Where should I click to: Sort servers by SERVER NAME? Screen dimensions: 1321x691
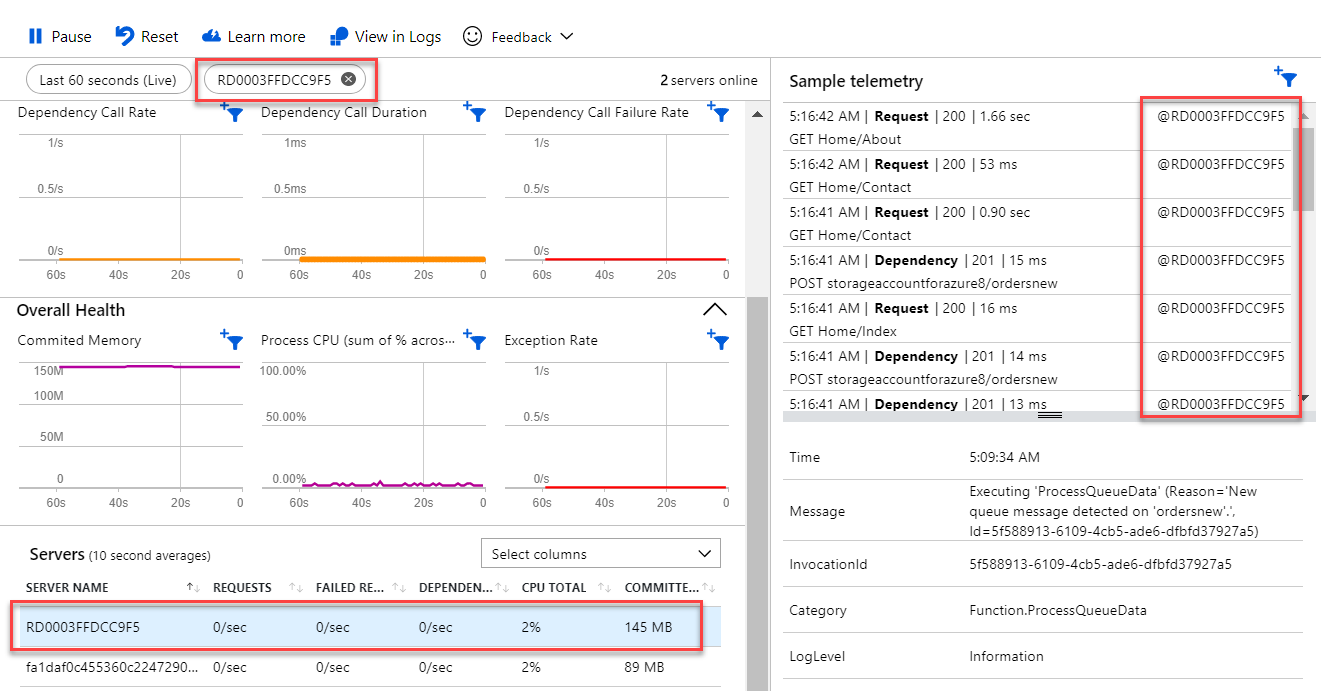click(192, 588)
